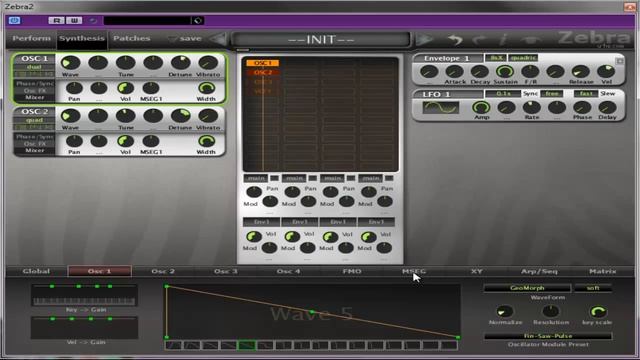Open the MSEG tab
Image resolution: width=640 pixels, height=360 pixels.
(414, 271)
